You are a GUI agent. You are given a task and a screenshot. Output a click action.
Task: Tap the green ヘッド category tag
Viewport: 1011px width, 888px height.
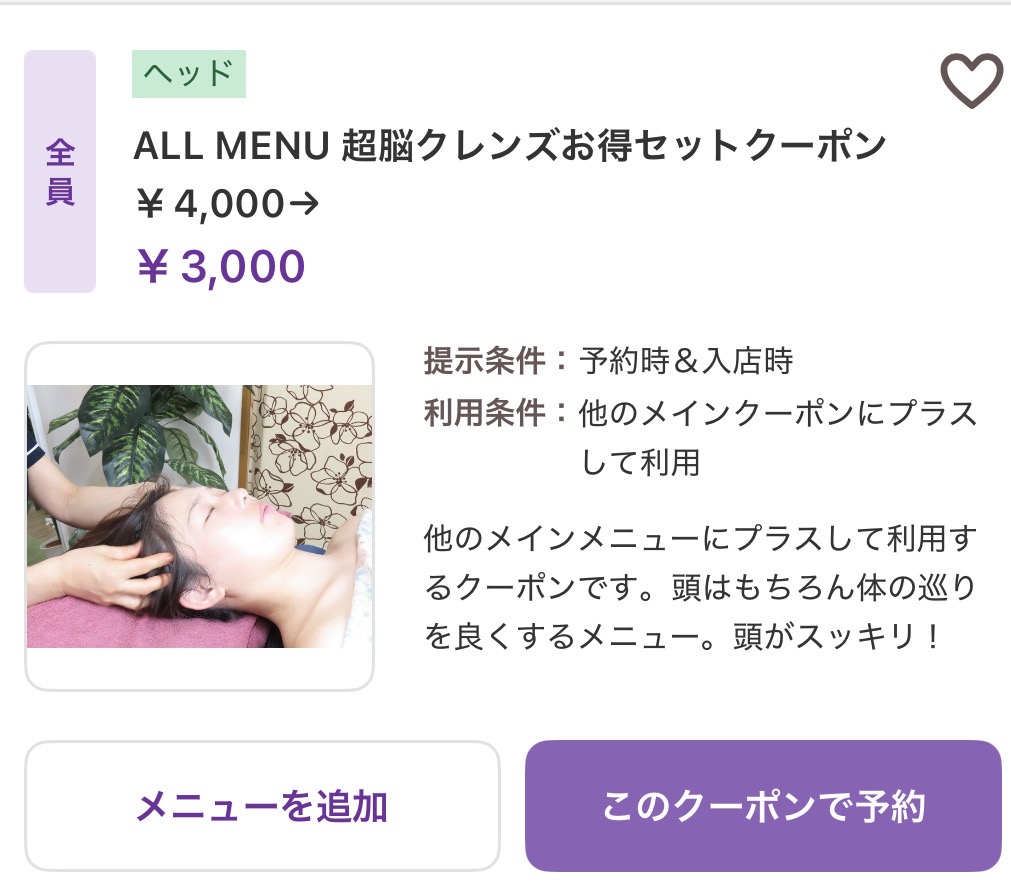point(188,73)
